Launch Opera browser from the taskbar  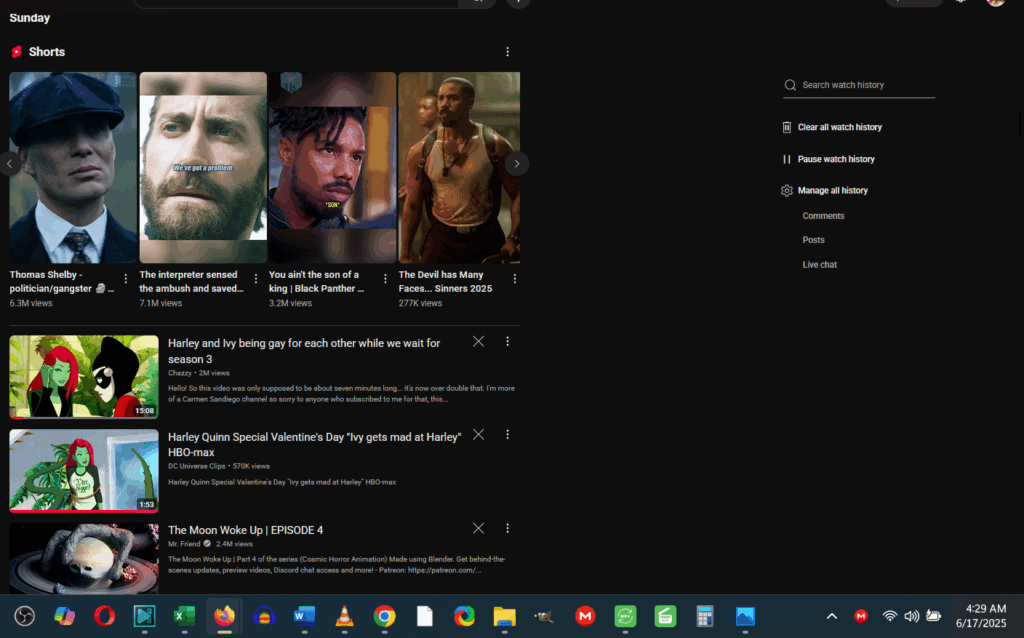click(104, 616)
